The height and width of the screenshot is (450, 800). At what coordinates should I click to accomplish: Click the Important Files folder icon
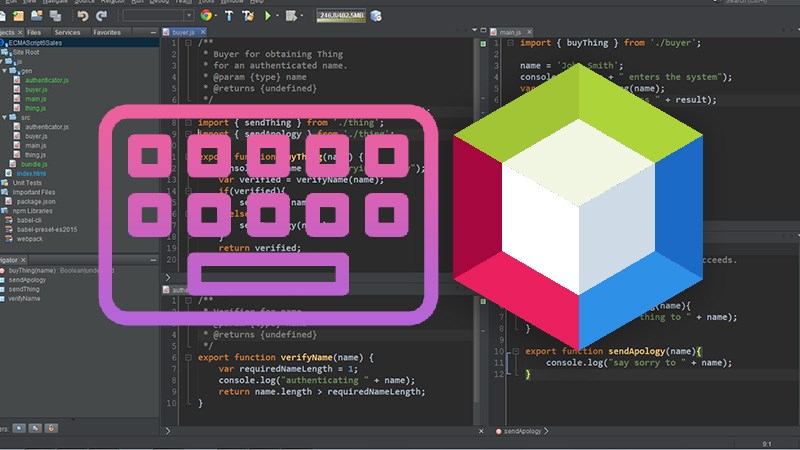point(5,192)
